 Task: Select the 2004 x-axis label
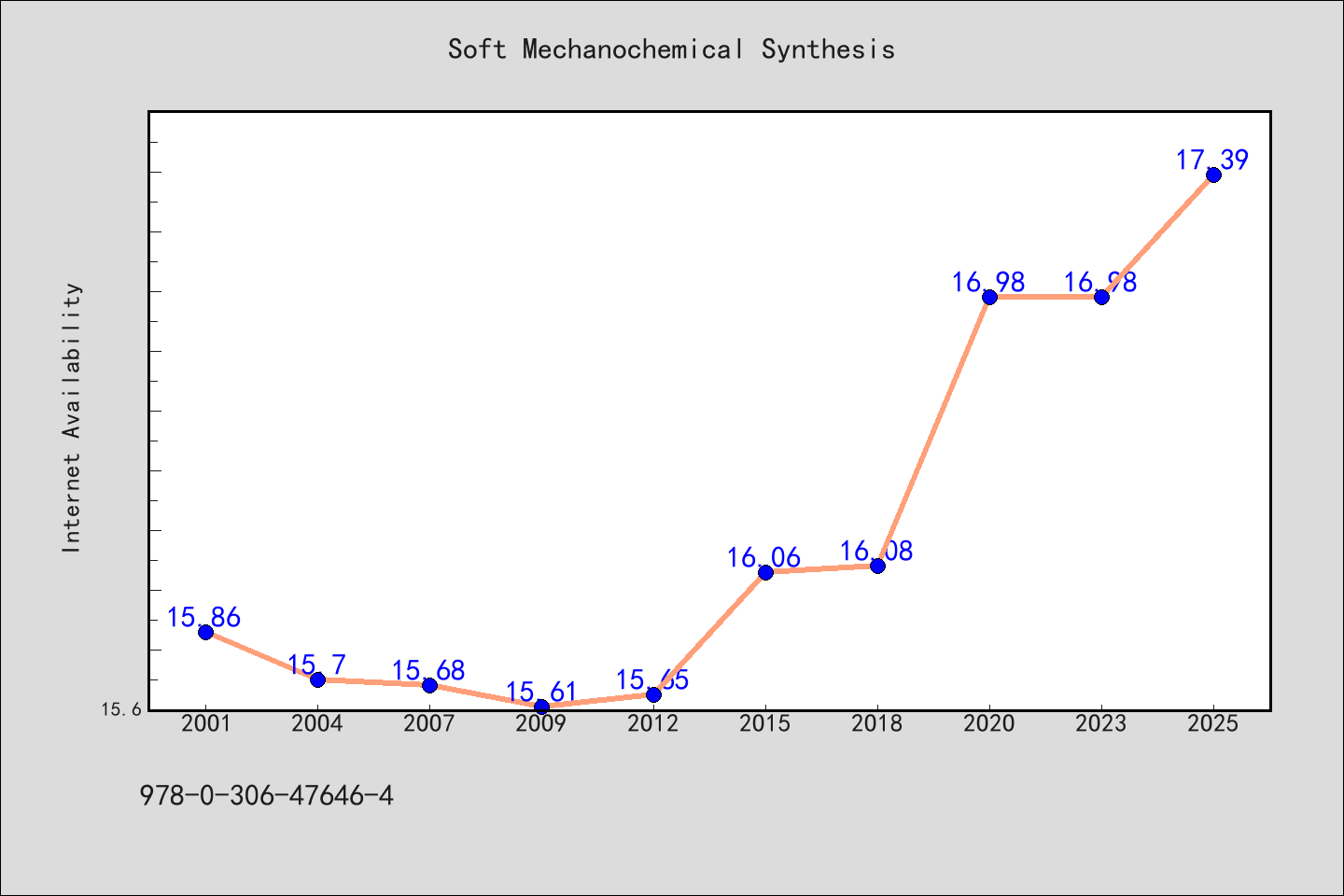click(x=317, y=724)
